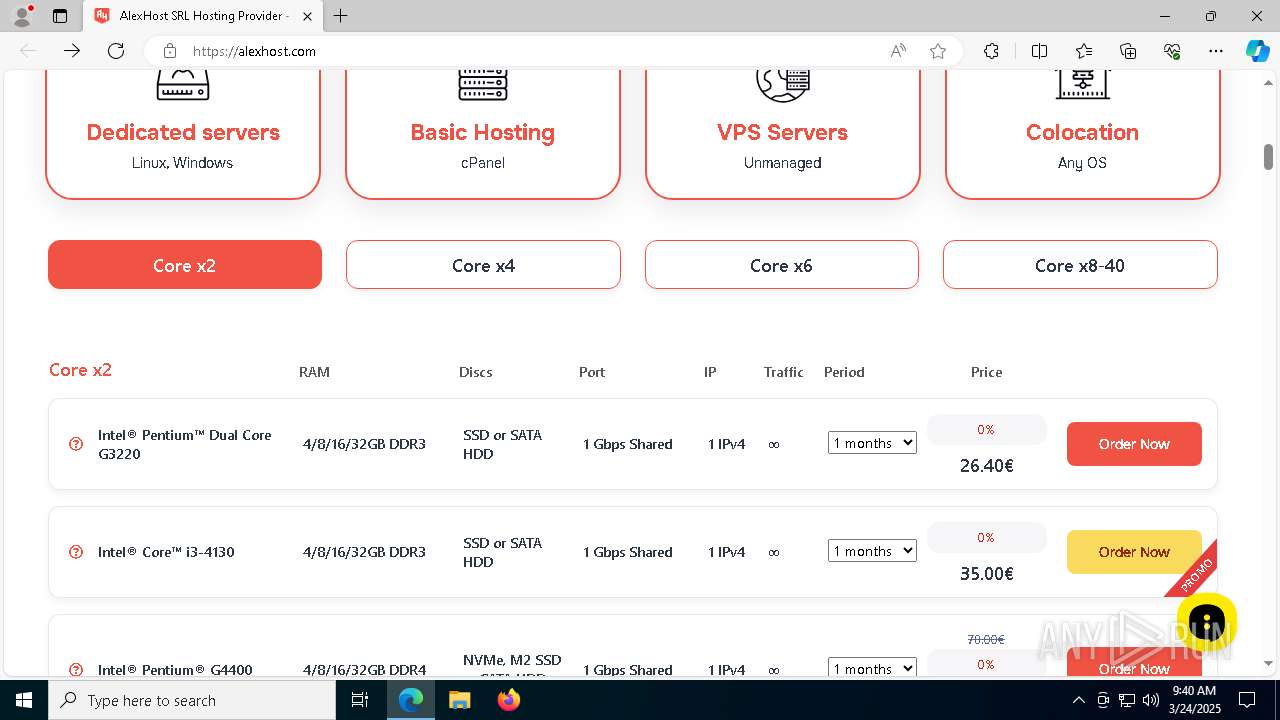Click the browser forward arrow
Viewport: 1280px width, 720px height.
coord(72,51)
